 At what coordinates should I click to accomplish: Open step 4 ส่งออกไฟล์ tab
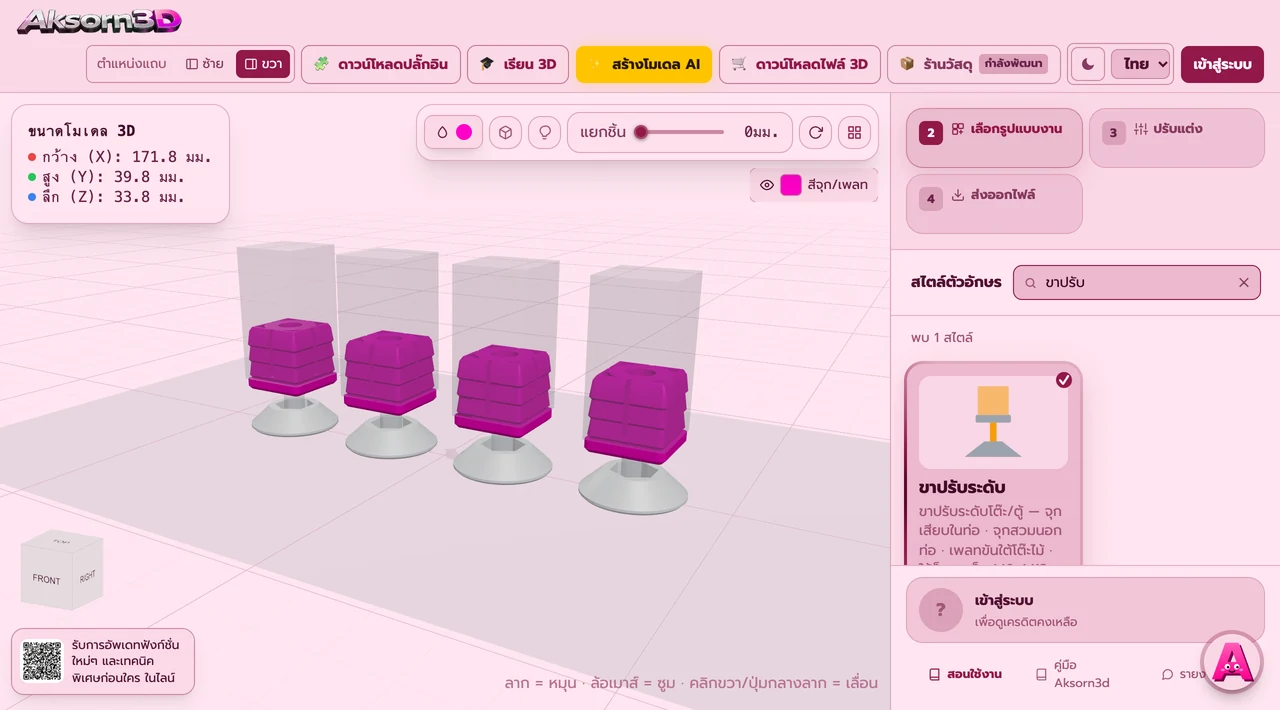coord(994,203)
